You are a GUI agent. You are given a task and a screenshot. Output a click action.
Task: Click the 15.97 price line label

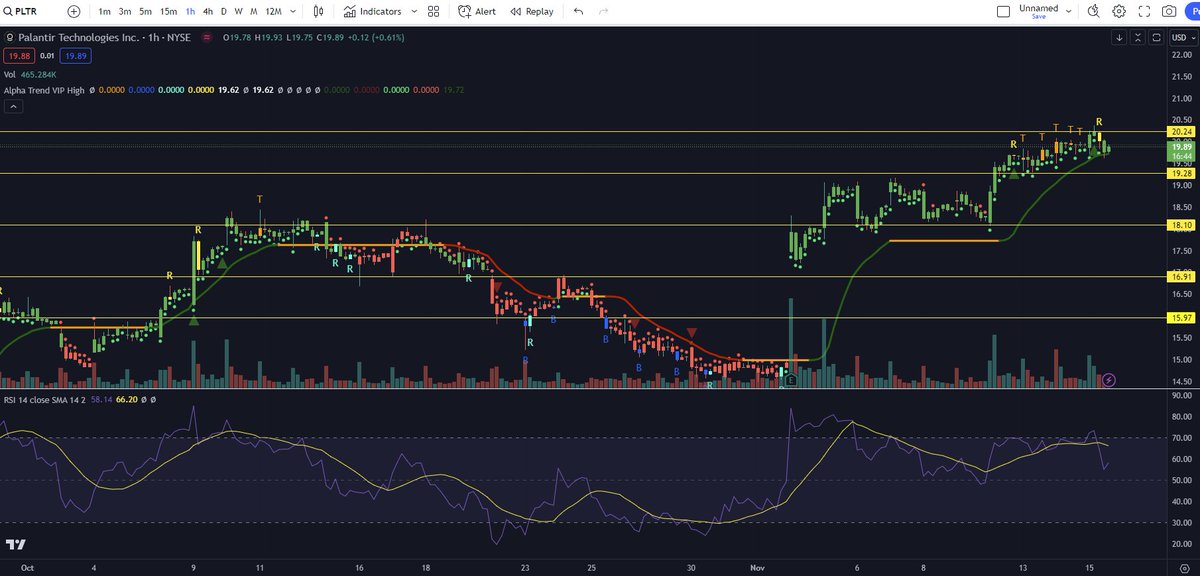1181,318
